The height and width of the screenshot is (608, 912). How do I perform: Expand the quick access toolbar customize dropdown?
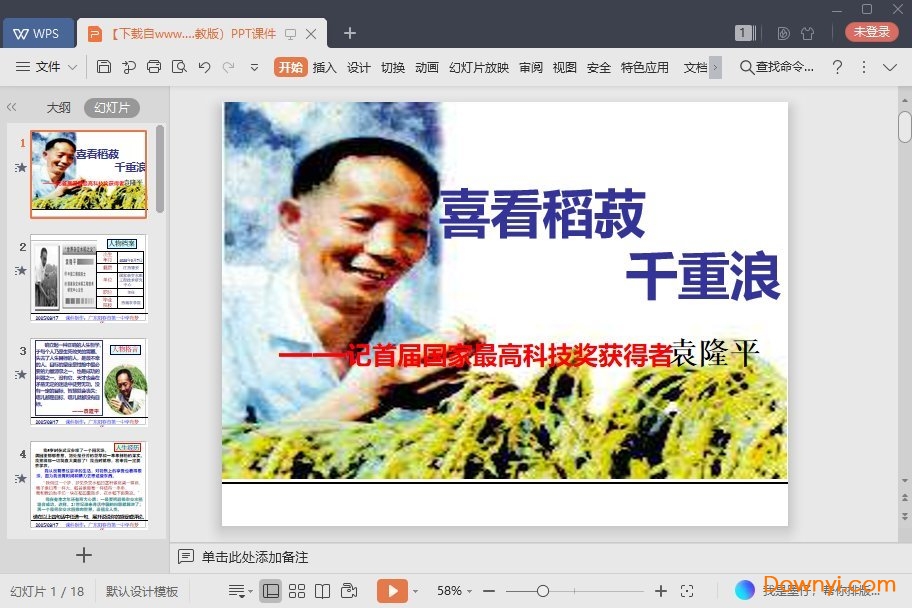tap(253, 67)
